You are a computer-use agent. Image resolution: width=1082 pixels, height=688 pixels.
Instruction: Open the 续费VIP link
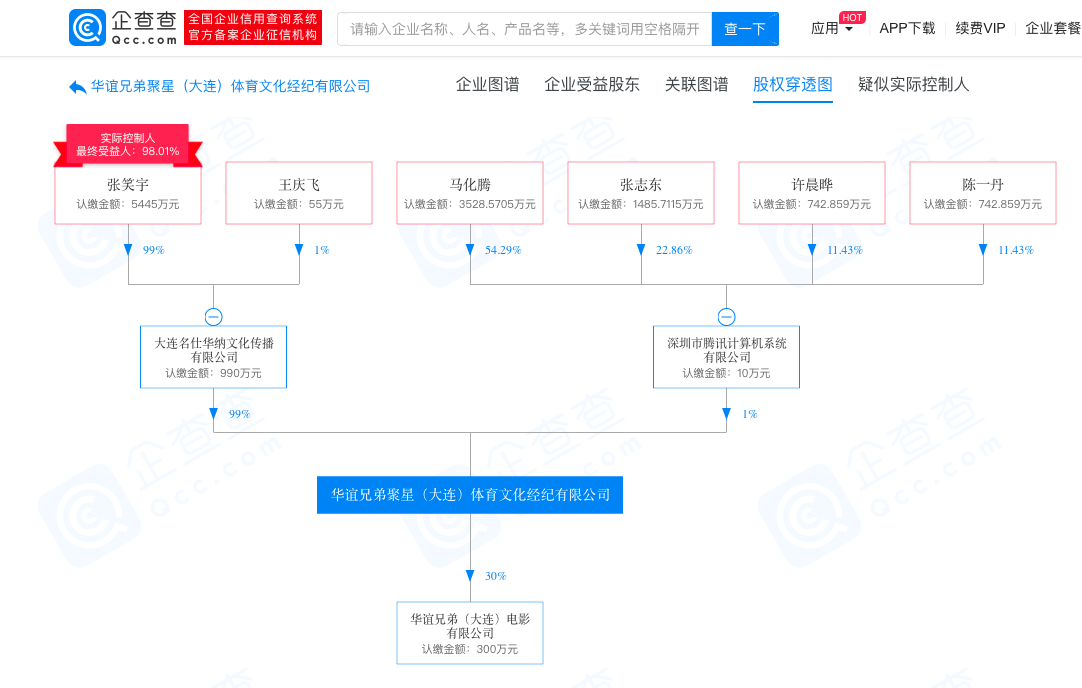click(980, 28)
